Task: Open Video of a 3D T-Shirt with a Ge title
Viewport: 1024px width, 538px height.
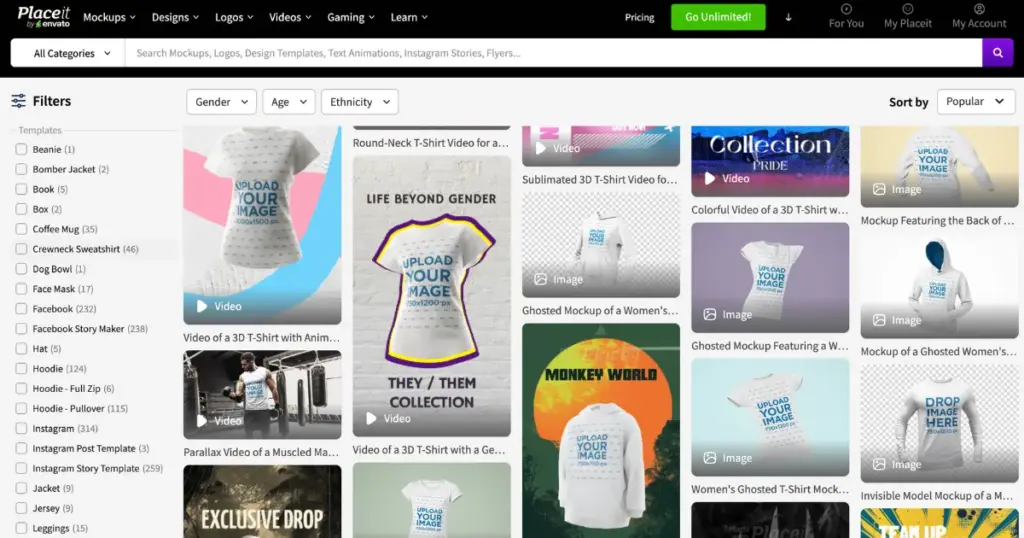Action: (428, 450)
